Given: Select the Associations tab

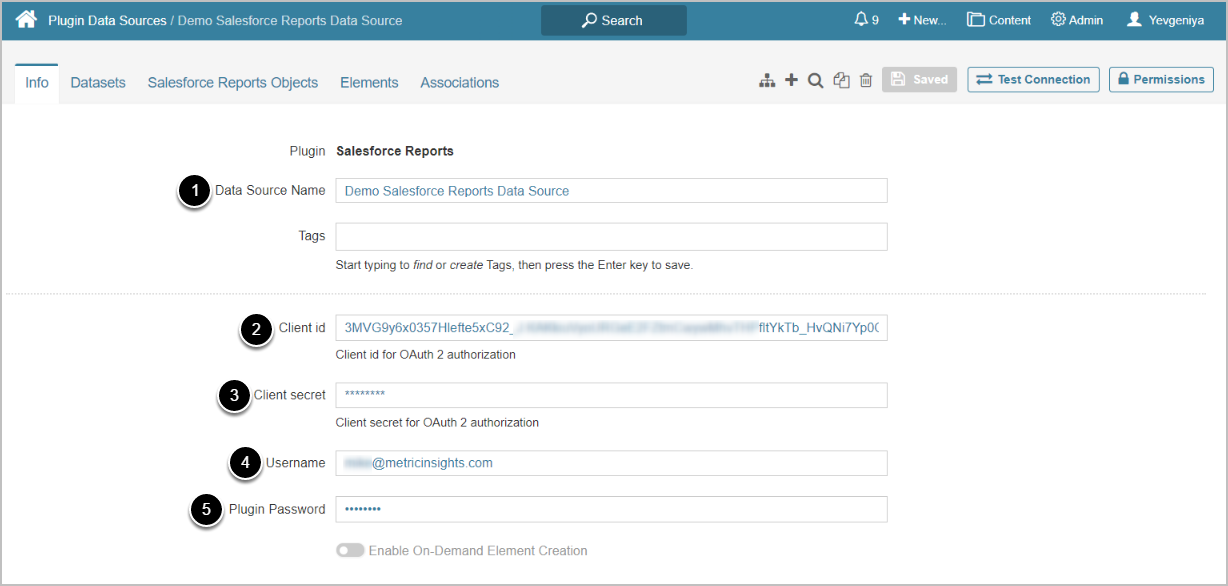Looking at the screenshot, I should (x=459, y=83).
